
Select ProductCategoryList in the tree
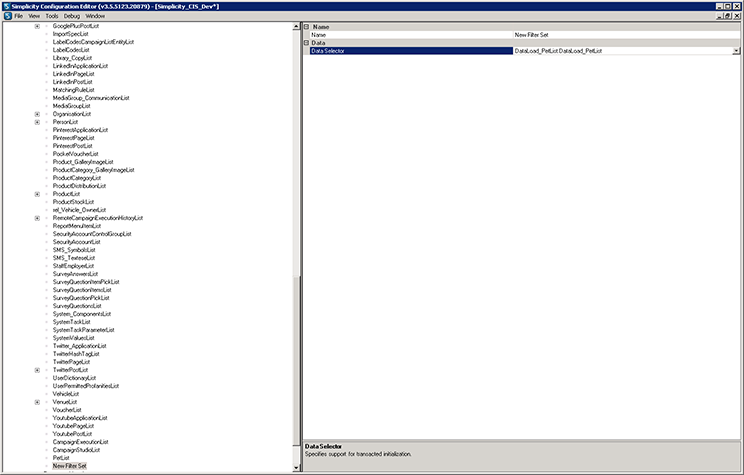point(76,178)
